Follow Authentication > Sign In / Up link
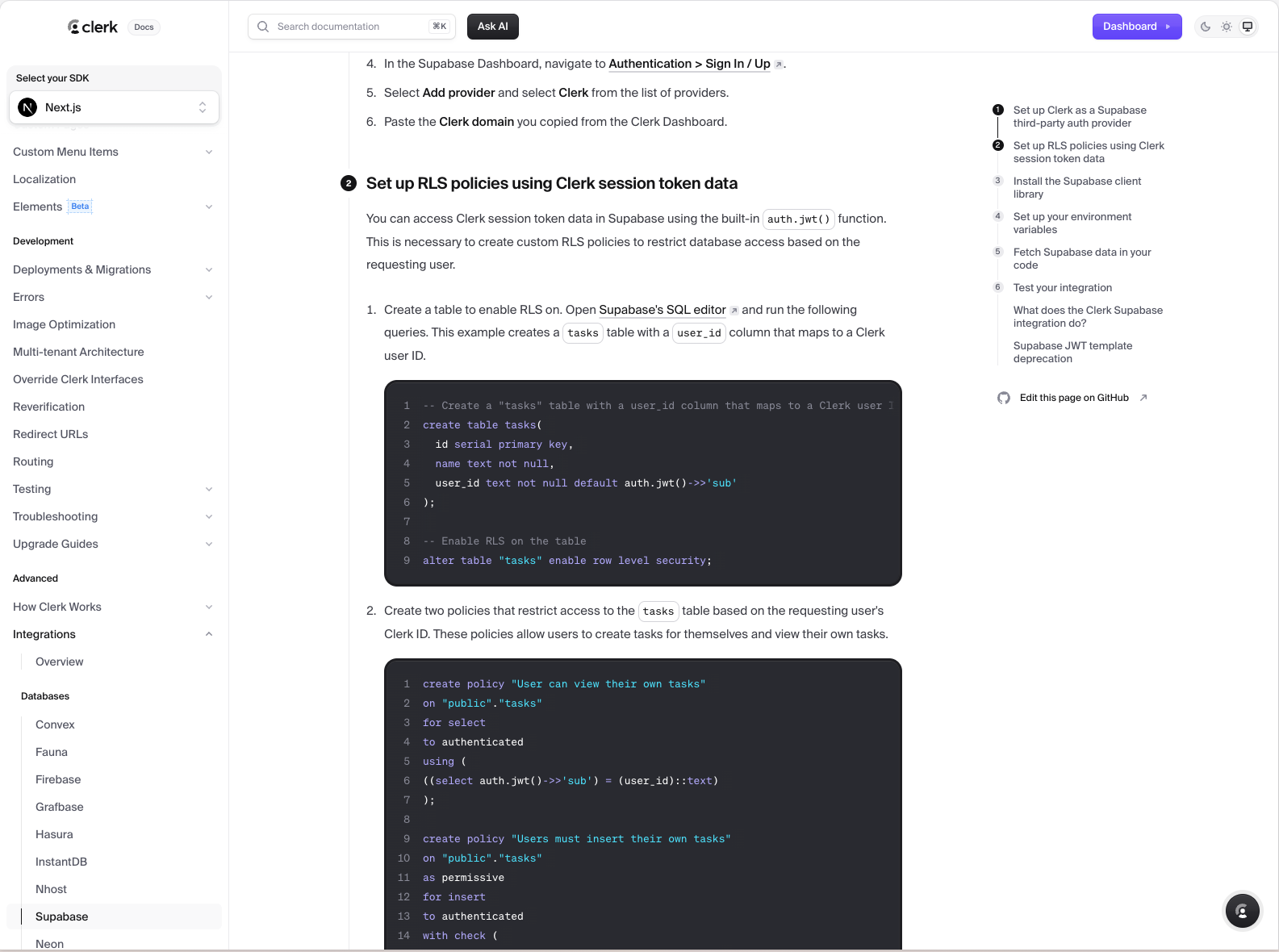 coord(689,64)
